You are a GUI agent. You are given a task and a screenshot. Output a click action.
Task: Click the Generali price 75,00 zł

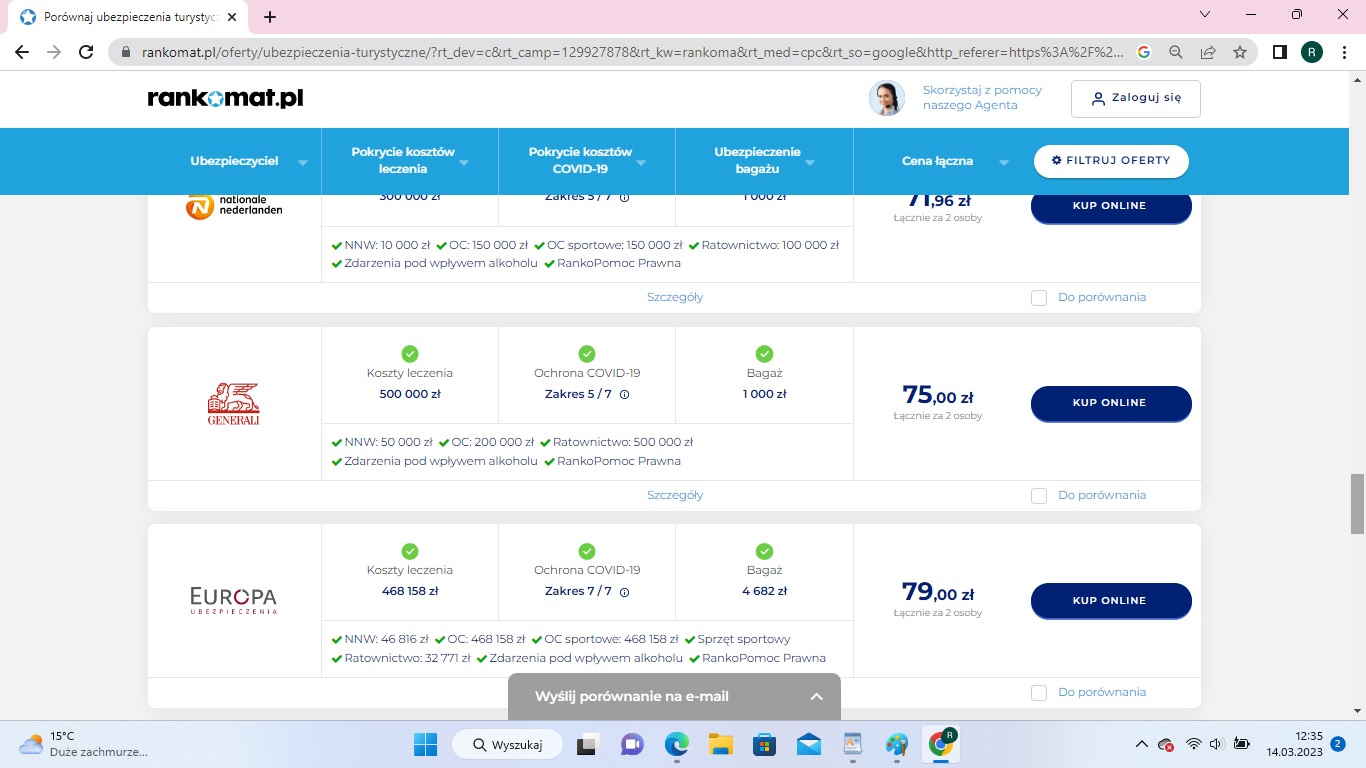[x=938, y=396]
